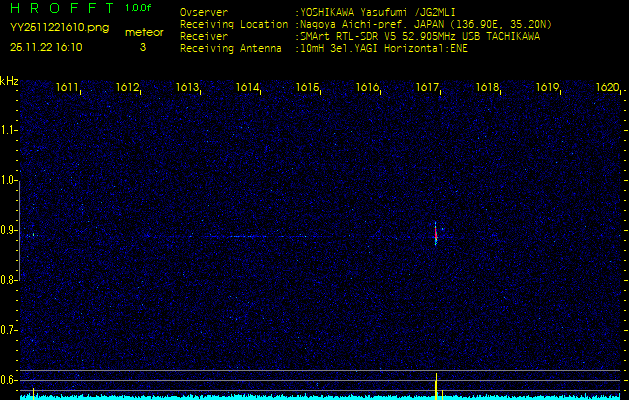Select the 1.1 kHz axis label
This screenshot has height=400, width=629.
coord(8,130)
